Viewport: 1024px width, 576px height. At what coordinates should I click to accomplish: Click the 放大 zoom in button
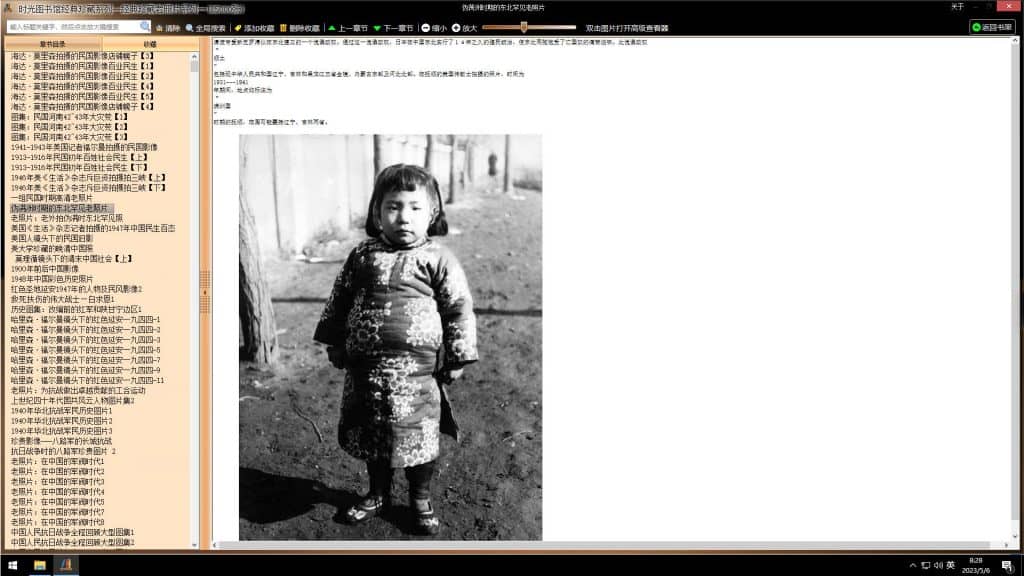[x=464, y=28]
